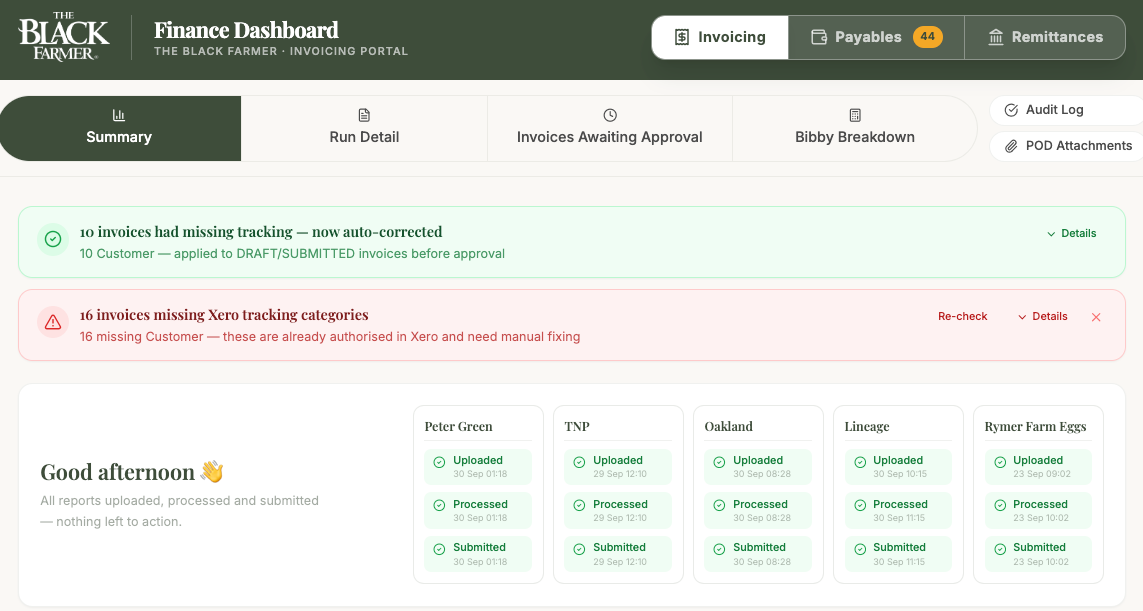Click the Remittances bank building icon

point(996,37)
